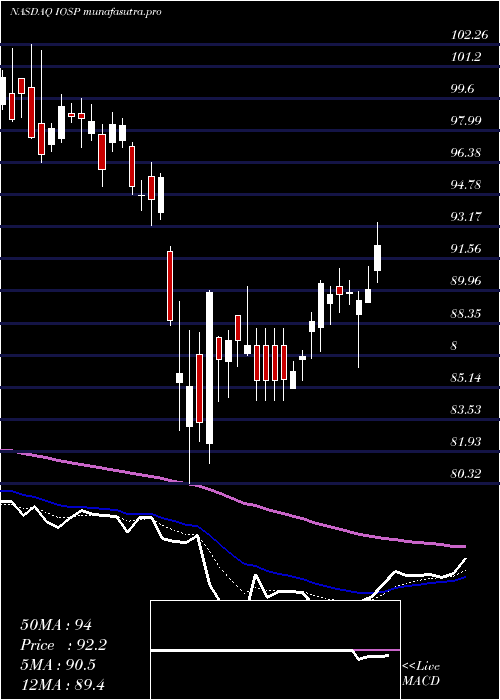
Task: Click inside the Live MACD inset panel
Action: coord(275,650)
